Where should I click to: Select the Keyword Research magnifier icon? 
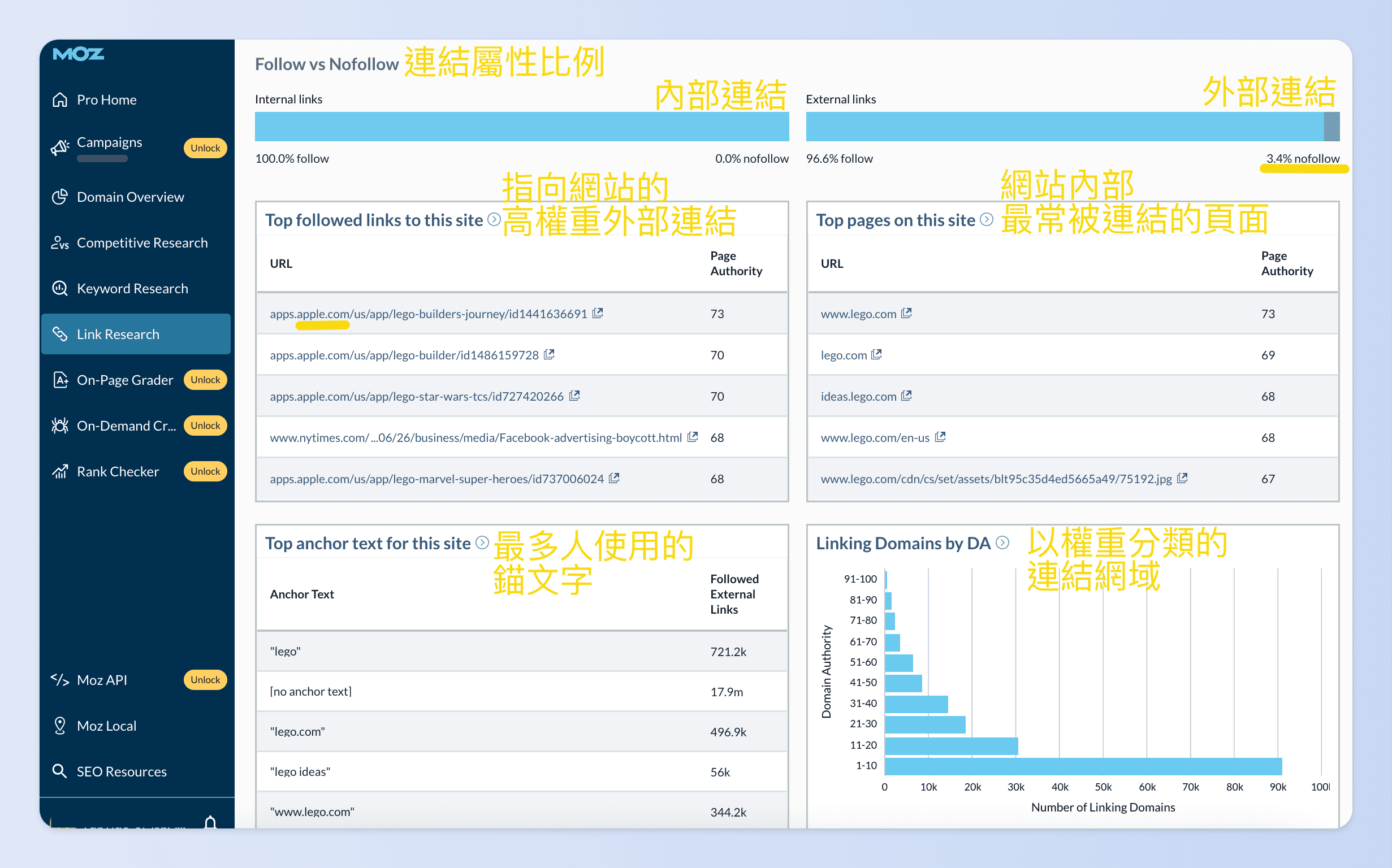point(60,288)
